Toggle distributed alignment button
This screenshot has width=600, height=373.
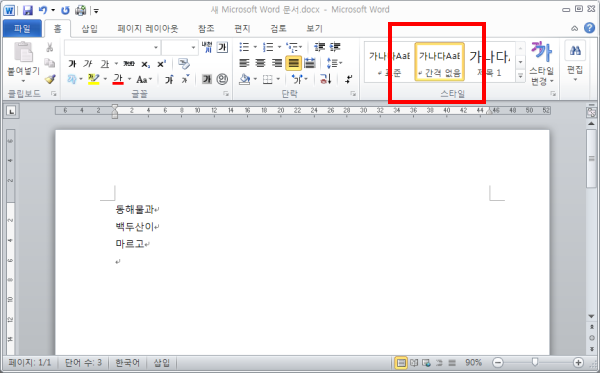click(x=309, y=63)
